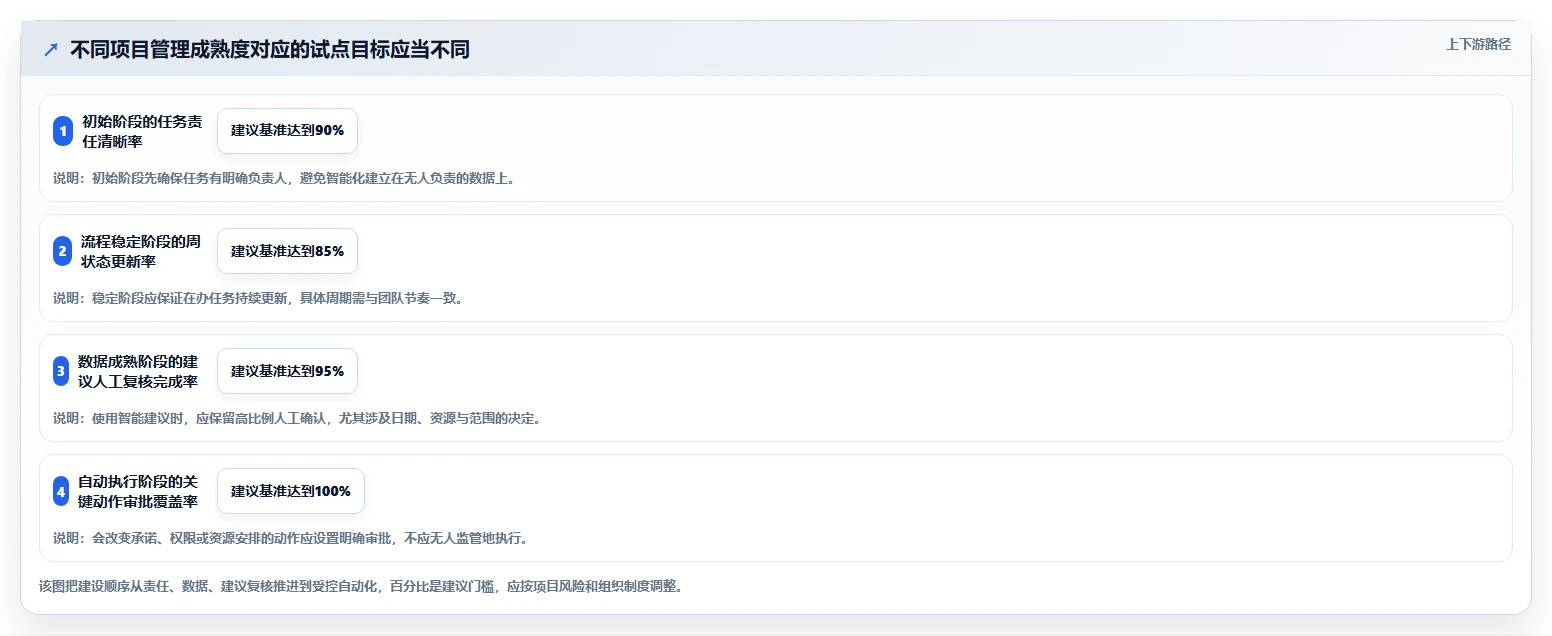Click the arrow icon beside the panel title
1552x636 pixels.
51,50
